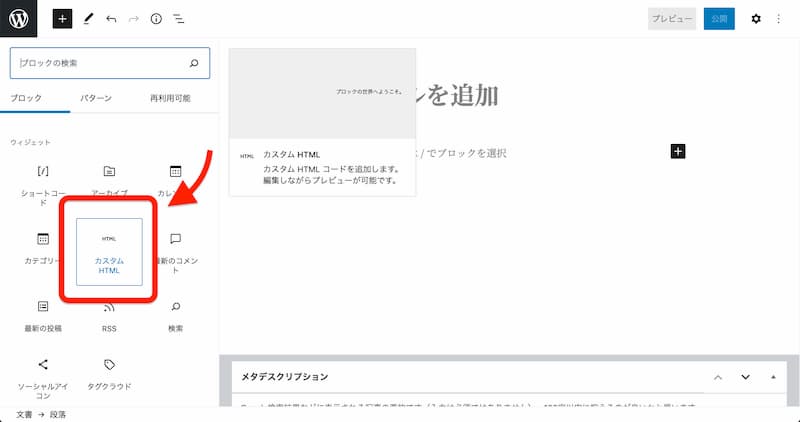Screen dimensions: 800x422
Task: Show document details info icon
Action: click(156, 19)
